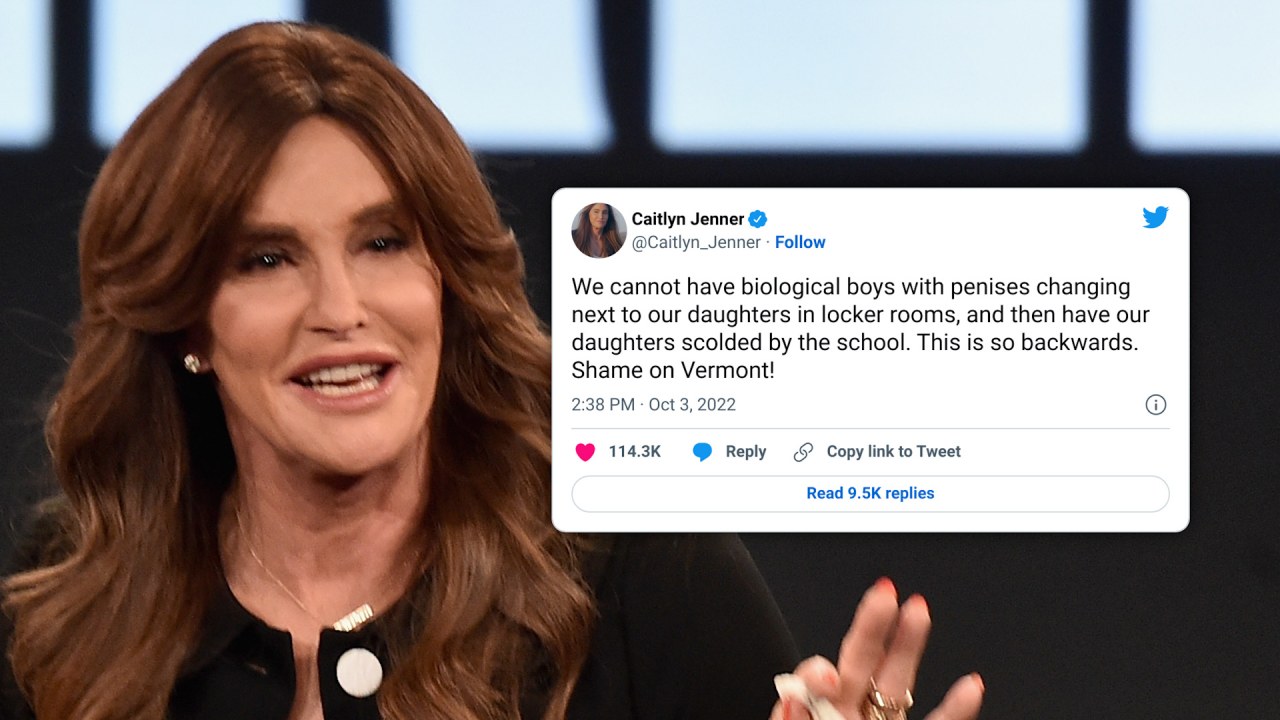Click the background photo of the woman's face
Screen dimensions: 1280x720
click(x=320, y=300)
